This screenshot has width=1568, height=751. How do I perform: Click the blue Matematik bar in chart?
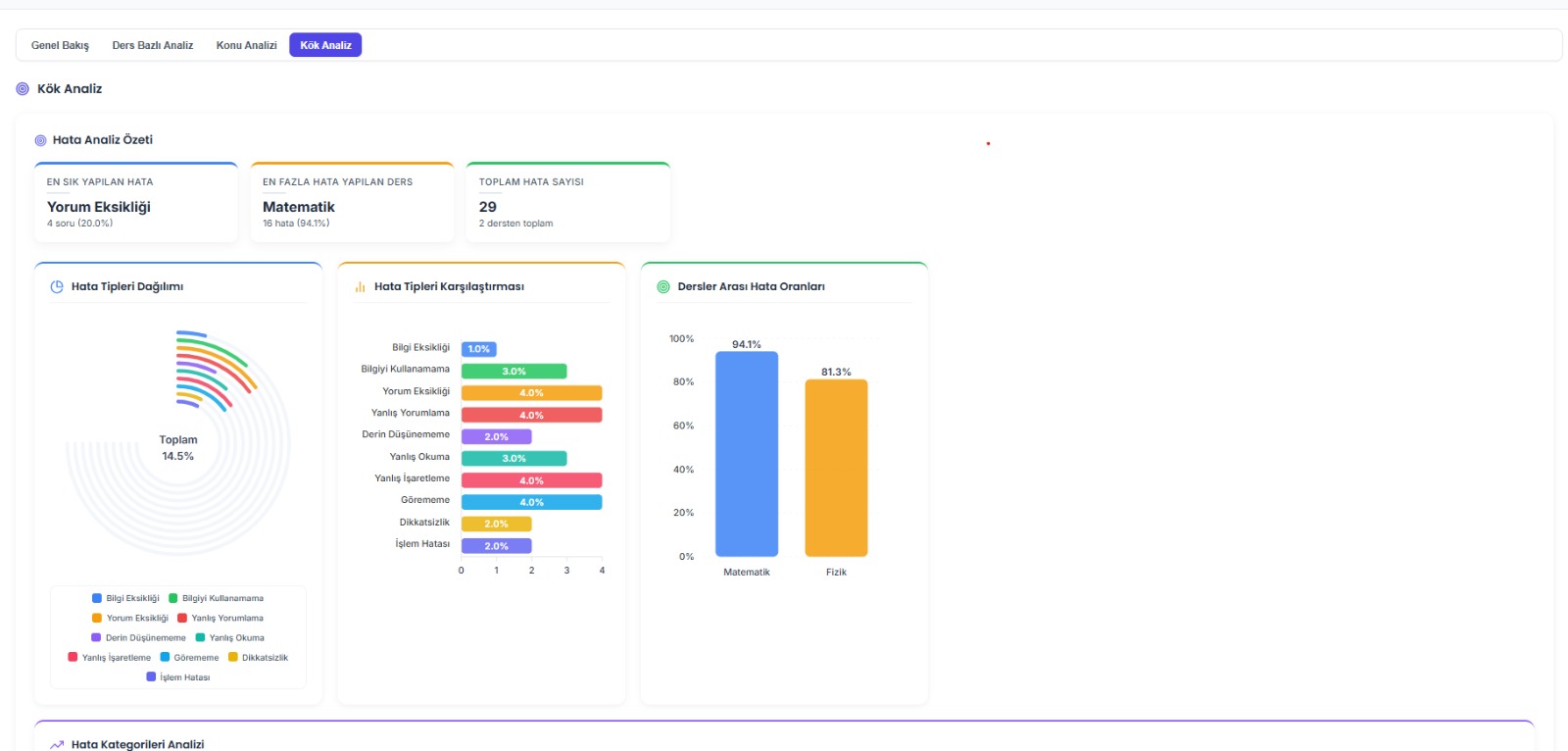(x=747, y=454)
